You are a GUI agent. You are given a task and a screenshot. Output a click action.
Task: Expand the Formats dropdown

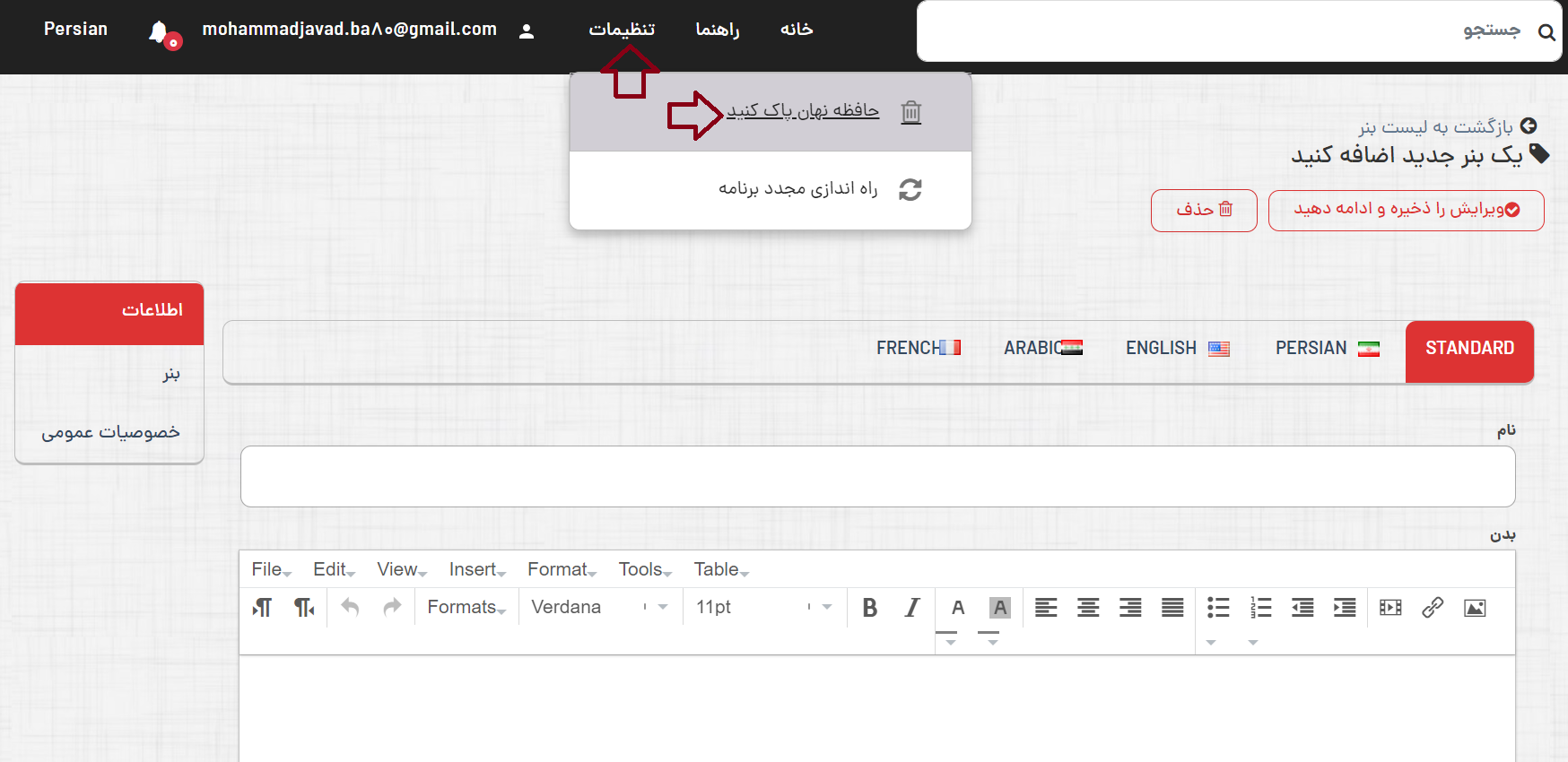click(466, 607)
